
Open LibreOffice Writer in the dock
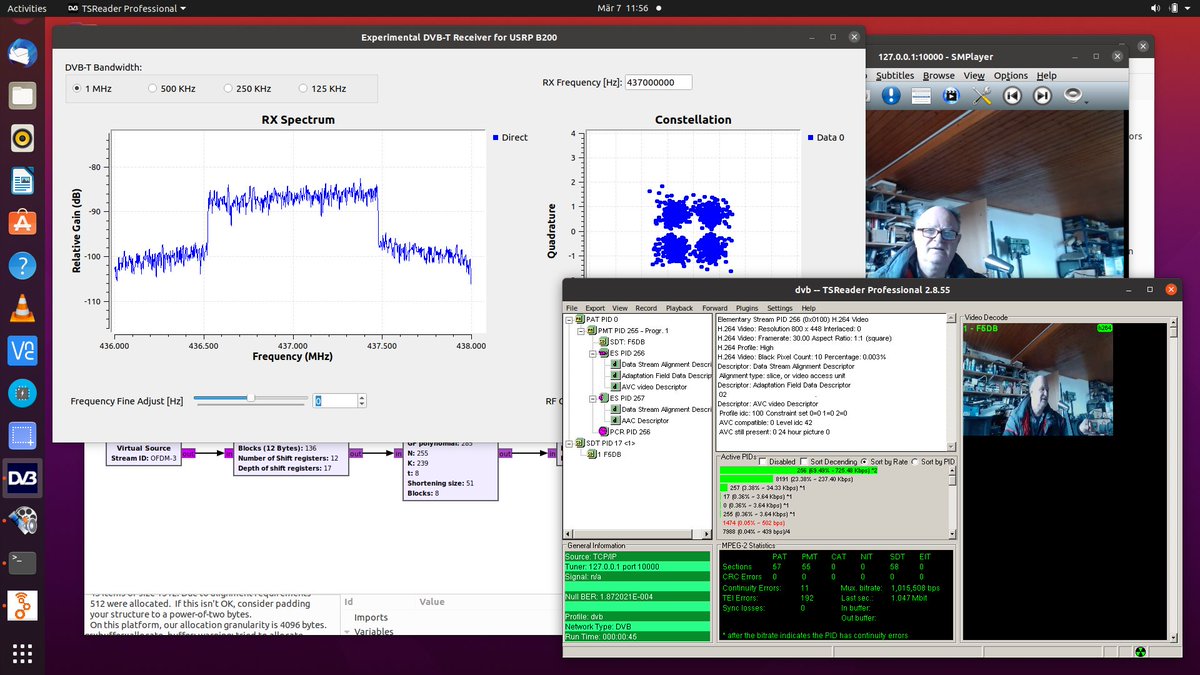click(x=22, y=181)
